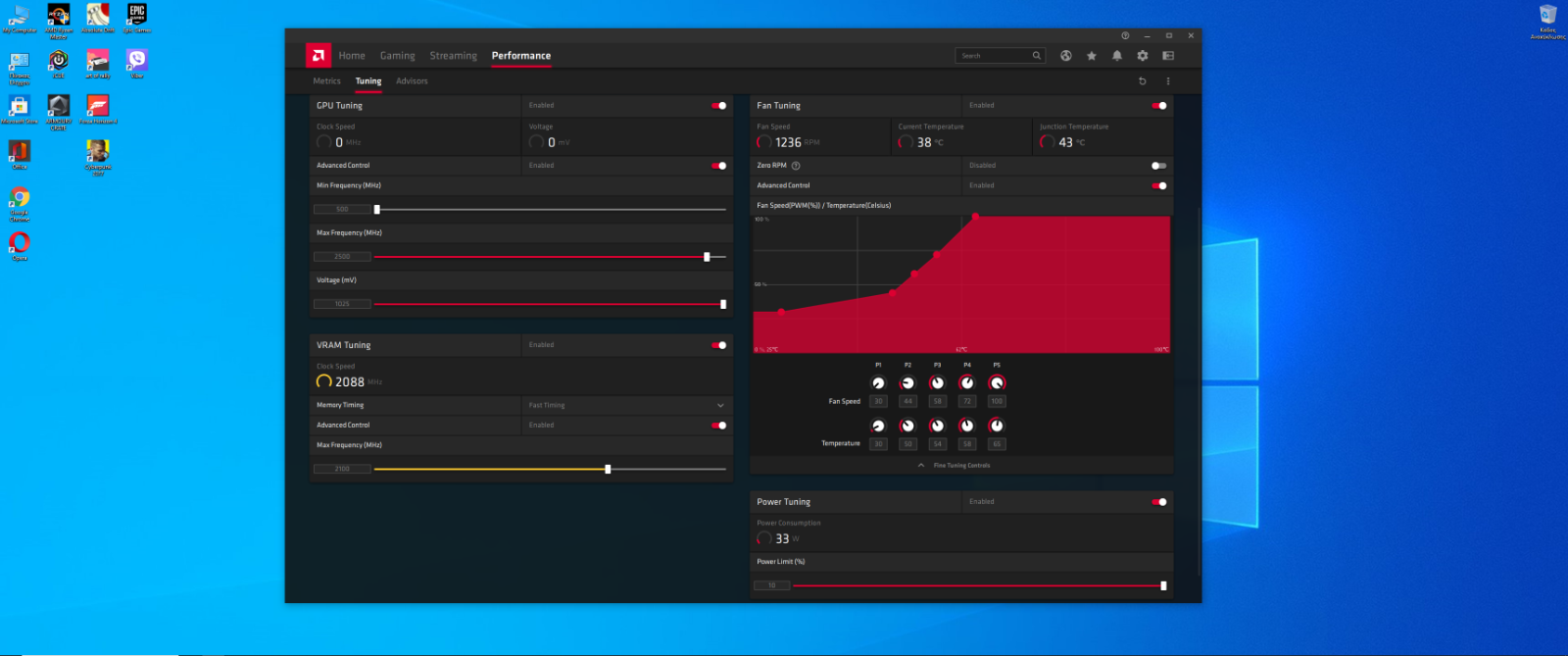Switch to the Advisors sub-tab
This screenshot has height=656, width=1568.
tap(413, 81)
